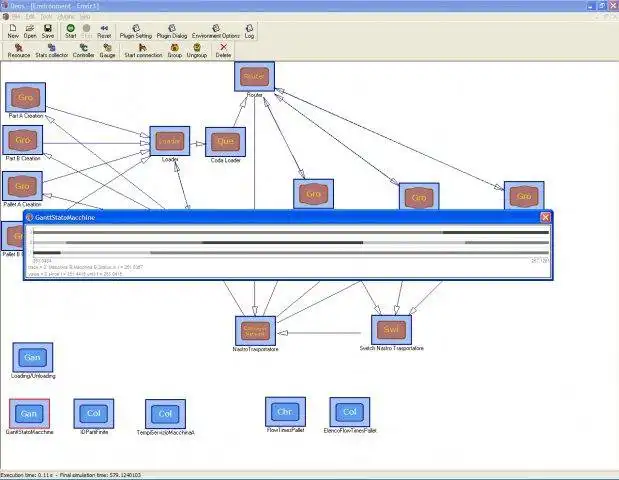
Task: Open the Edit menu
Action: (x=30, y=17)
